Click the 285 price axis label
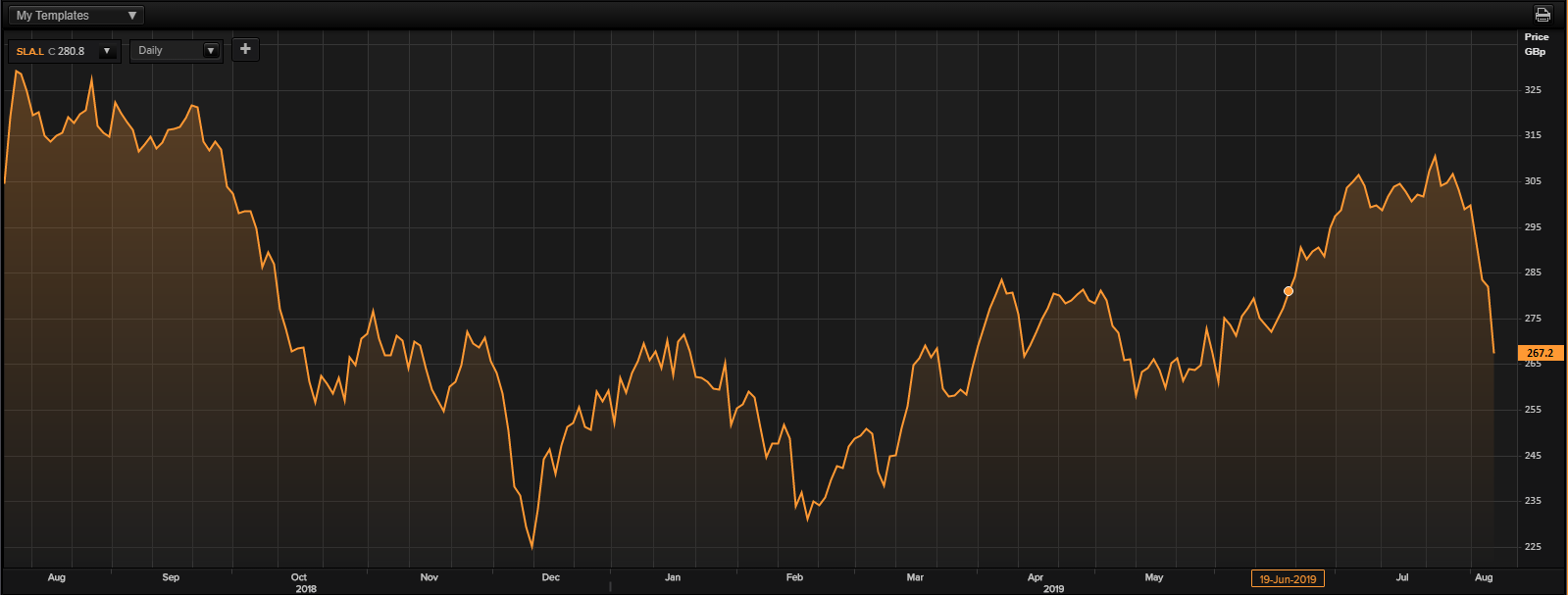The image size is (1568, 595). pyautogui.click(x=1533, y=273)
